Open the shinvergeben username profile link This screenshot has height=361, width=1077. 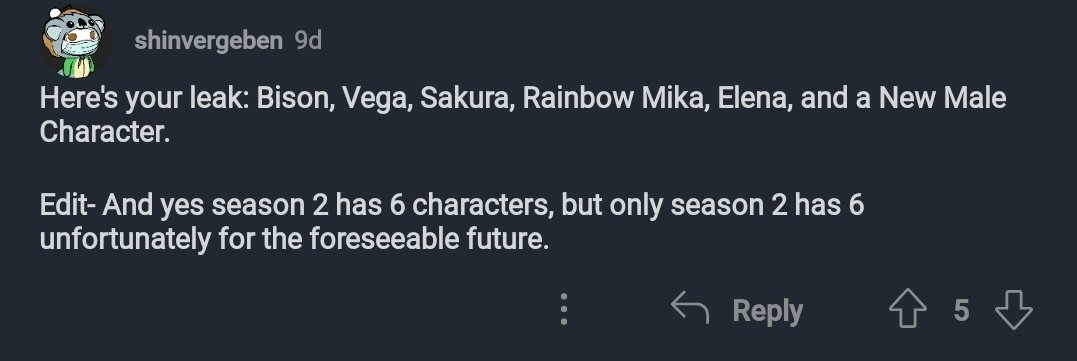208,40
